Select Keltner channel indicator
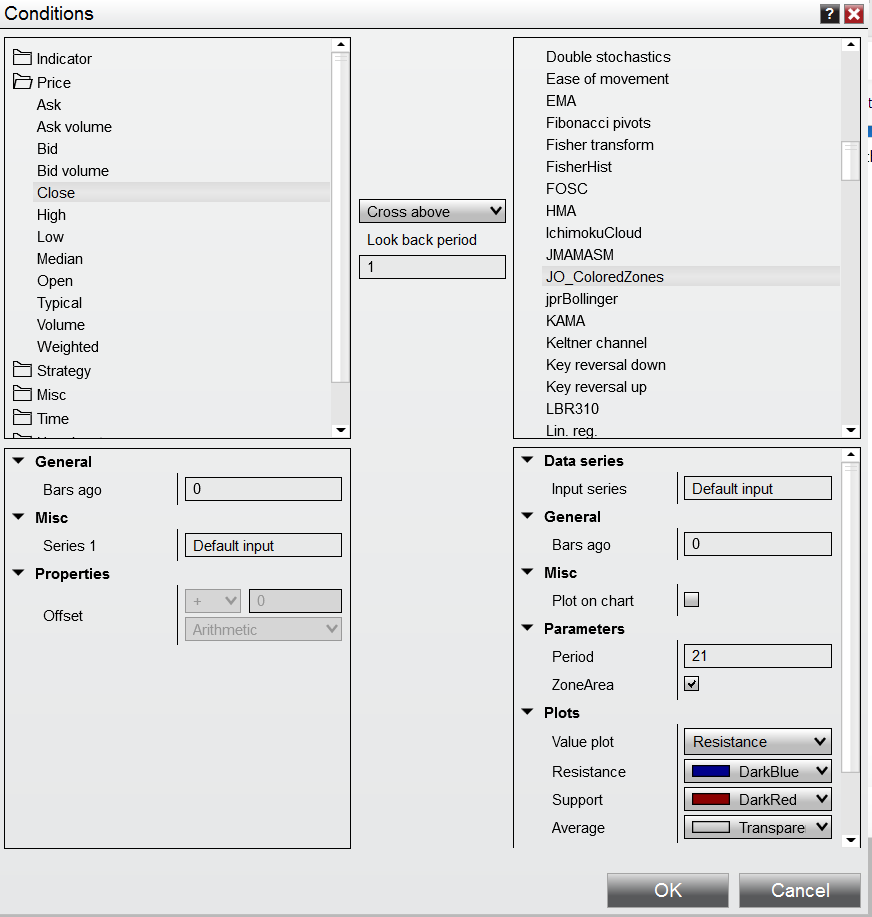Image resolution: width=872 pixels, height=917 pixels. (596, 343)
